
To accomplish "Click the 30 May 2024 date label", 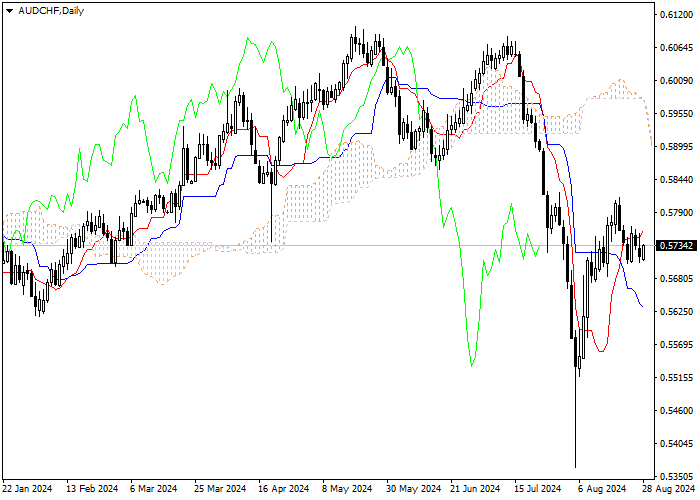I will 412,489.
